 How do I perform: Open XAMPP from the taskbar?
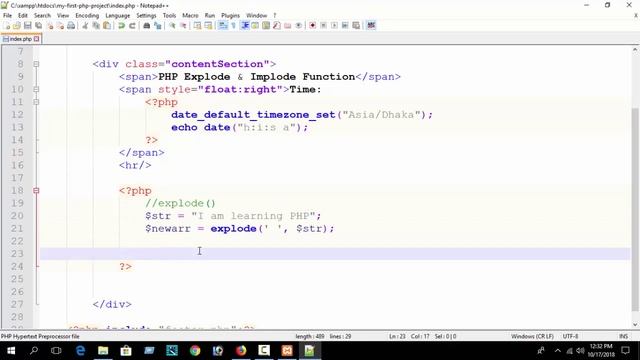click(287, 351)
